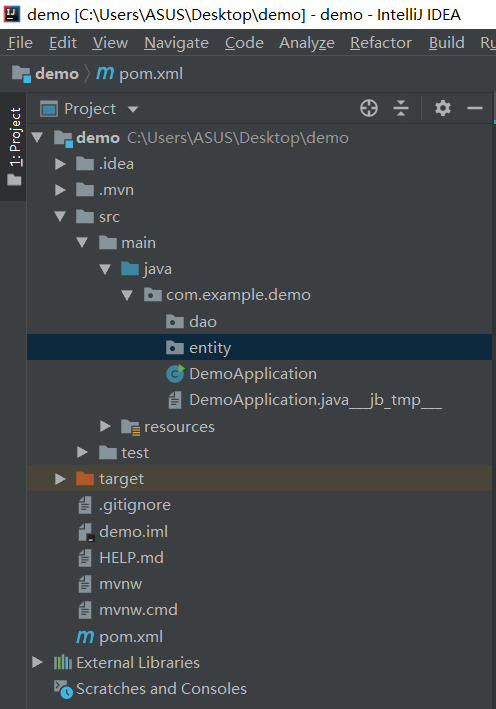Open the Edit menu
The image size is (496, 709).
click(62, 43)
